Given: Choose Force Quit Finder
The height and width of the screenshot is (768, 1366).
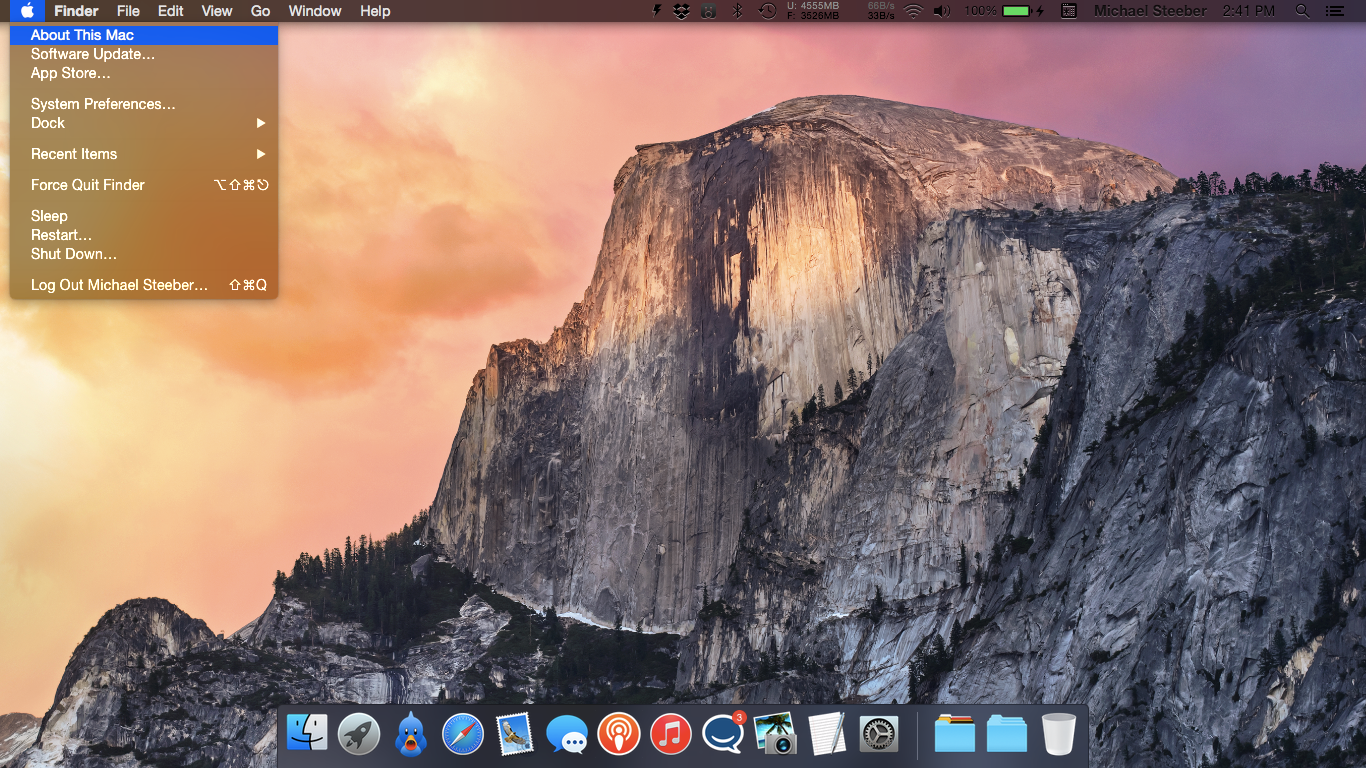Looking at the screenshot, I should pyautogui.click(x=86, y=185).
